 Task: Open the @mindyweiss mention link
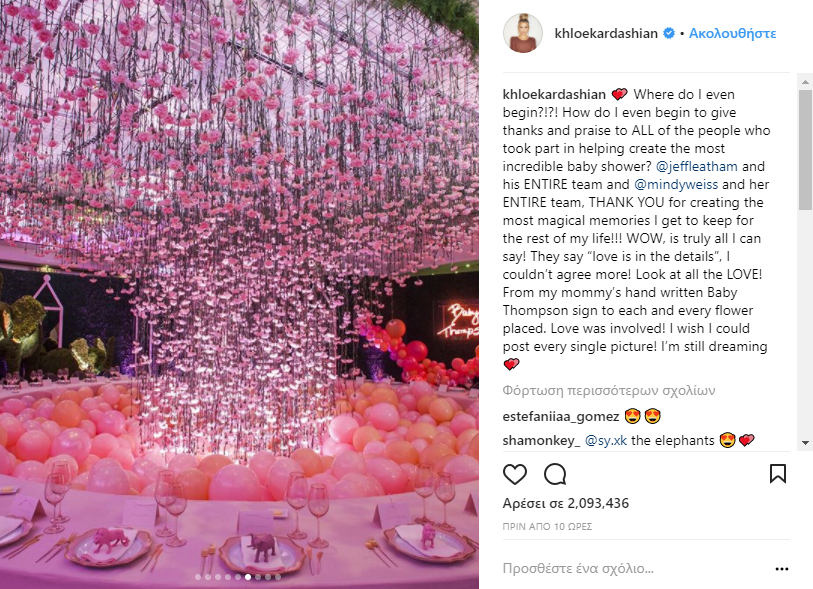tap(676, 185)
